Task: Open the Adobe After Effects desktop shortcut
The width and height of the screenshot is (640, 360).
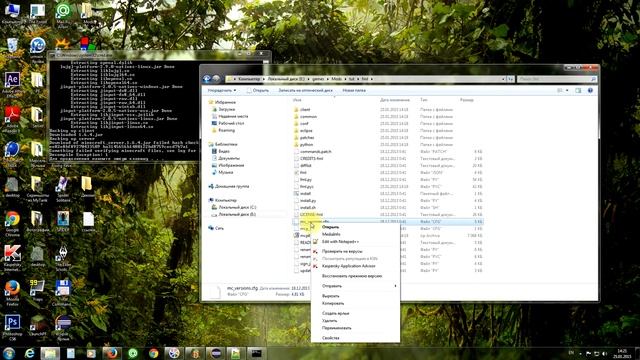Action: coord(12,84)
